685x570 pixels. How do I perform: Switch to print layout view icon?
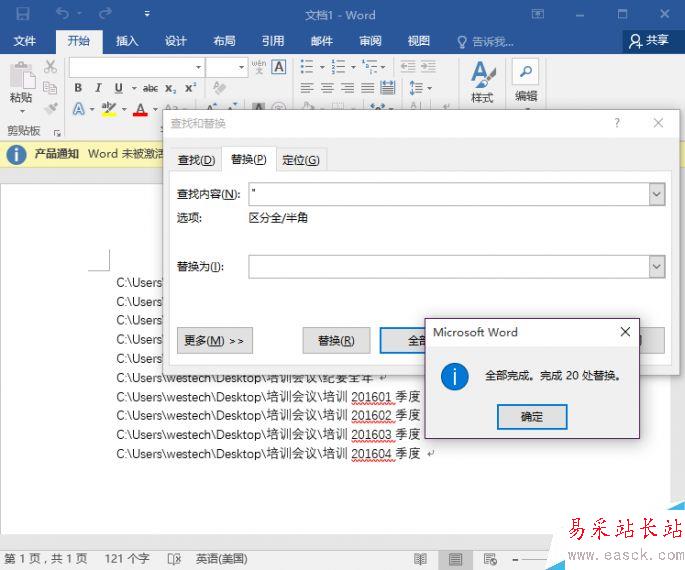[x=455, y=559]
